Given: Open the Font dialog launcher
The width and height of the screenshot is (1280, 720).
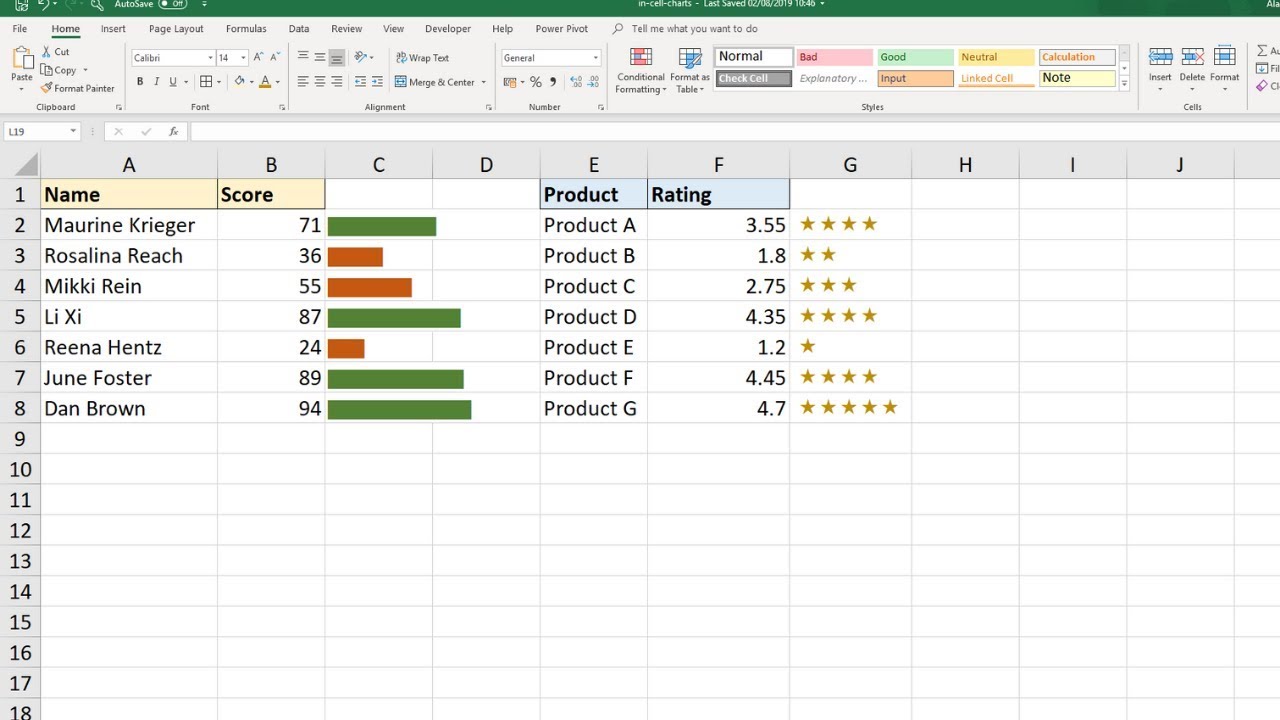Looking at the screenshot, I should pyautogui.click(x=284, y=107).
